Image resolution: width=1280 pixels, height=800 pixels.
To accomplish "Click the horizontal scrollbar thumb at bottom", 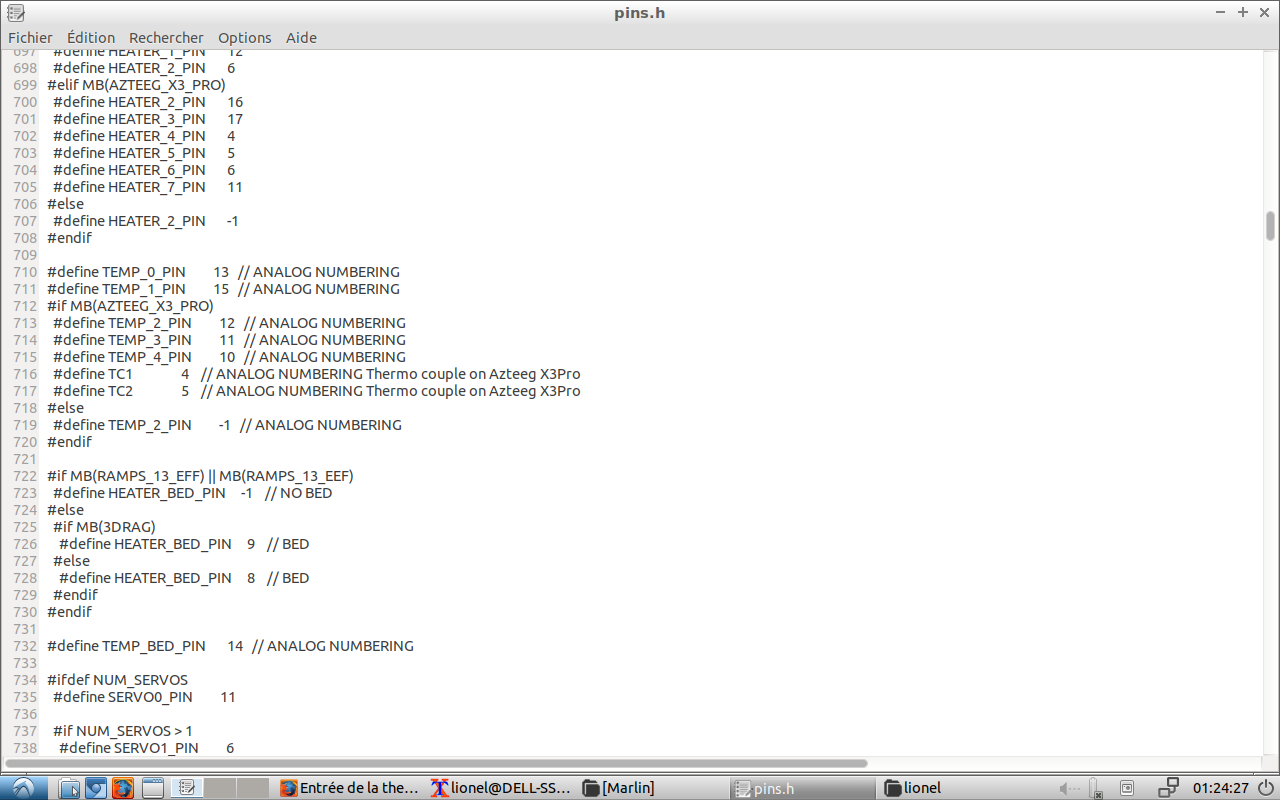I will coord(435,763).
